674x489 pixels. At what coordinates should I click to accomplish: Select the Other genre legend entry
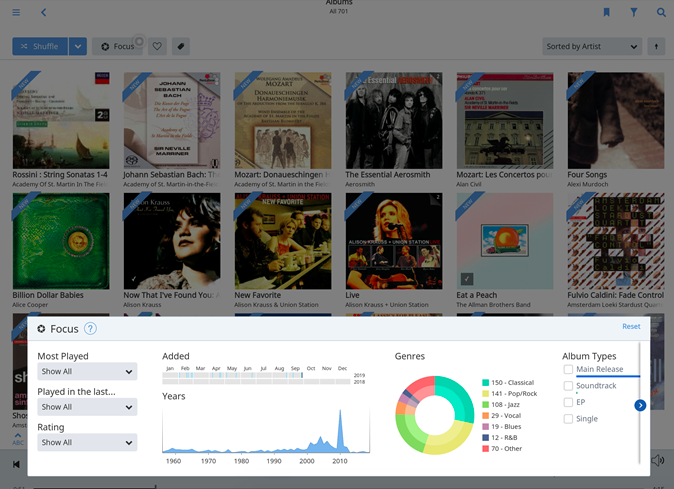pos(502,449)
